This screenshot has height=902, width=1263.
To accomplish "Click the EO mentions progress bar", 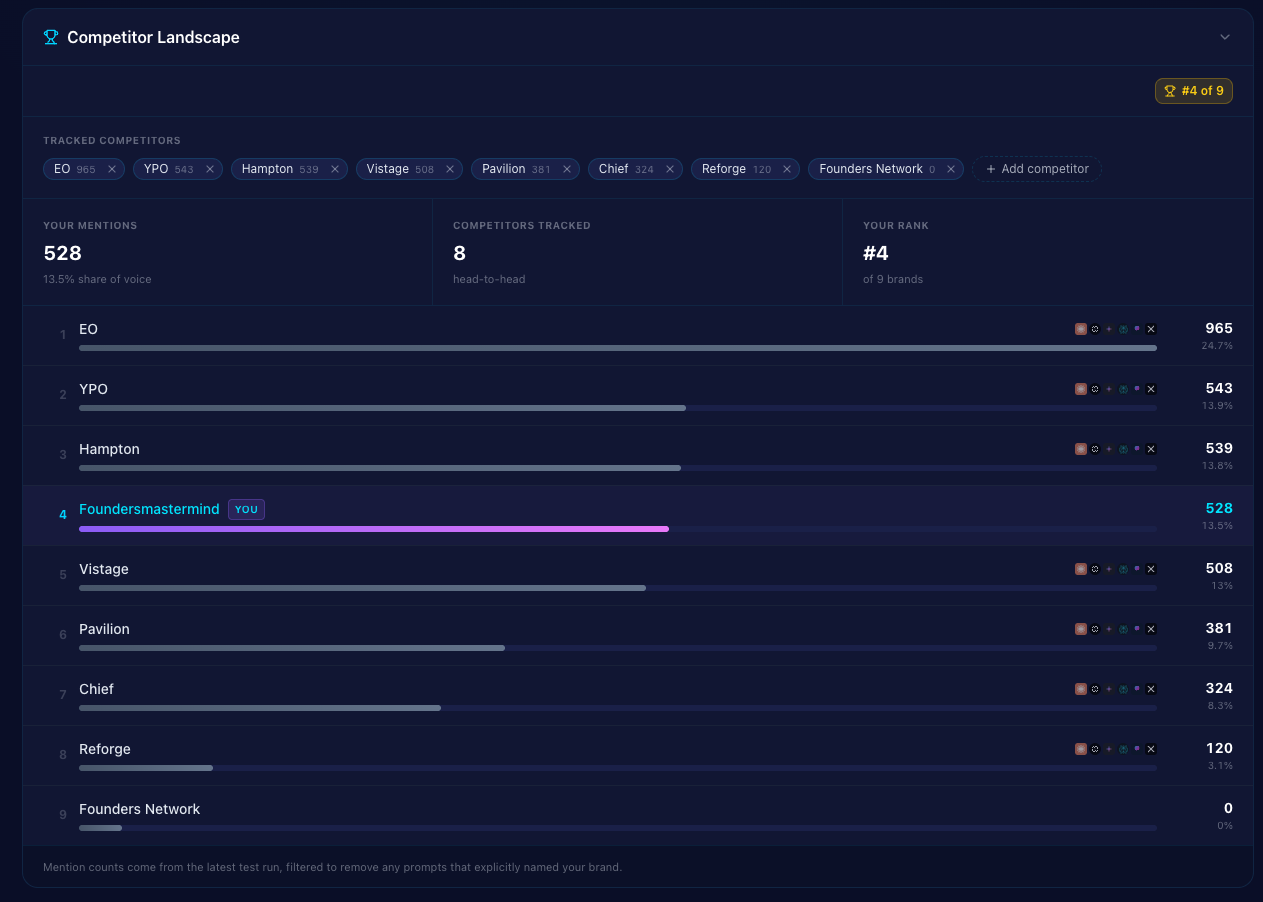I will pos(618,348).
